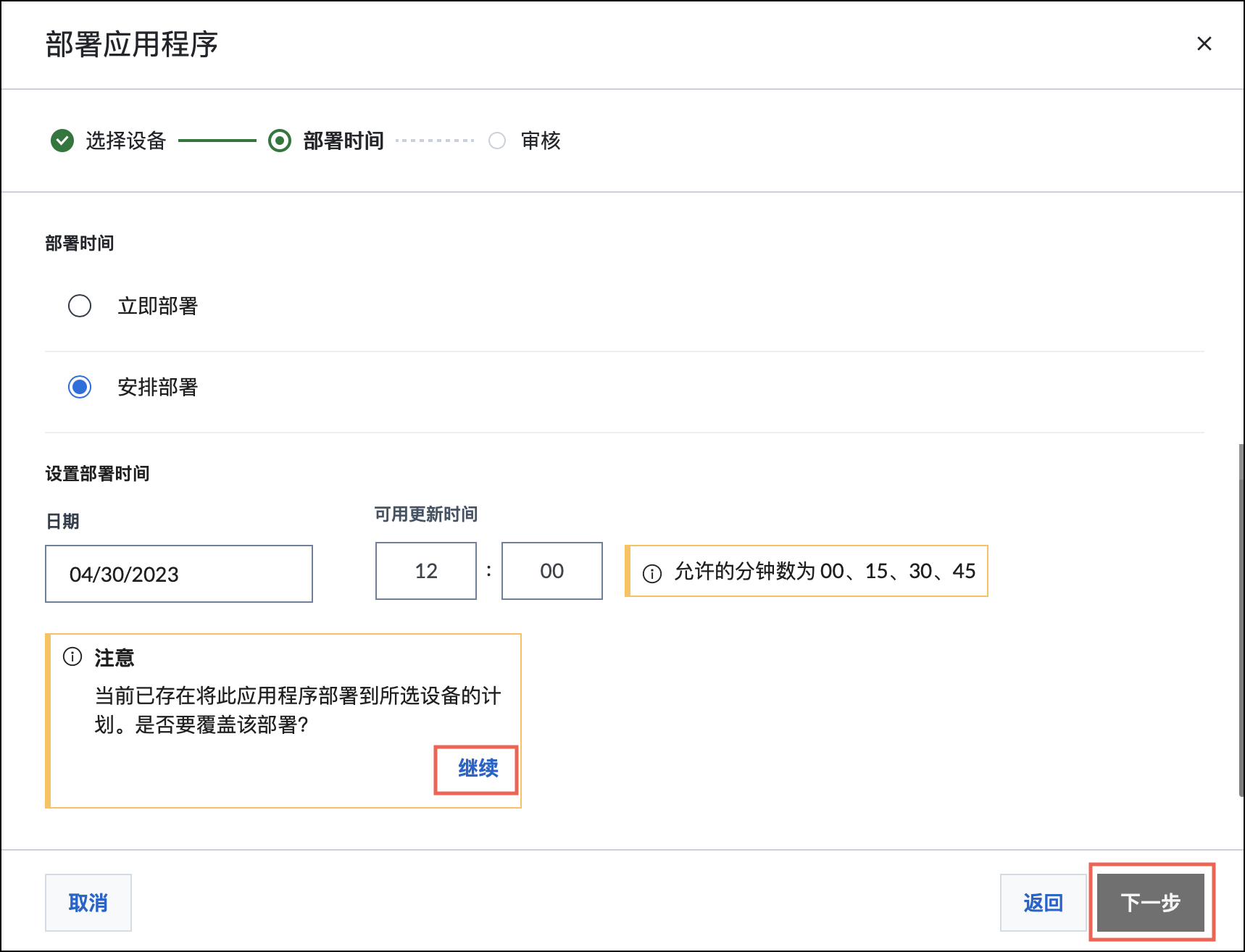Click the 取消 button
This screenshot has height=952, width=1245.
[x=88, y=903]
